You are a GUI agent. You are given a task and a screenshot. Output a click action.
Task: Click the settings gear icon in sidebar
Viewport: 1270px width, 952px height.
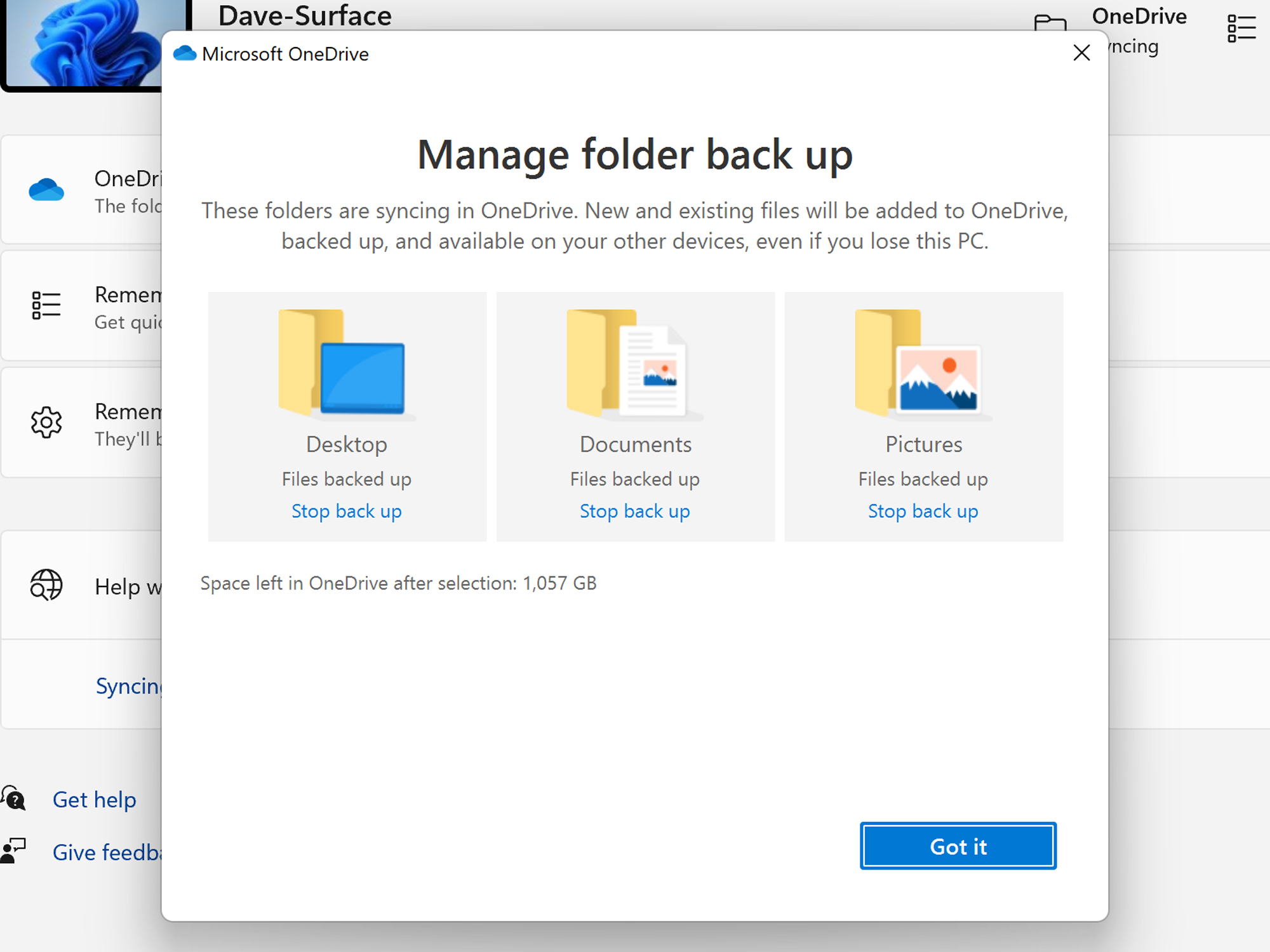46,422
